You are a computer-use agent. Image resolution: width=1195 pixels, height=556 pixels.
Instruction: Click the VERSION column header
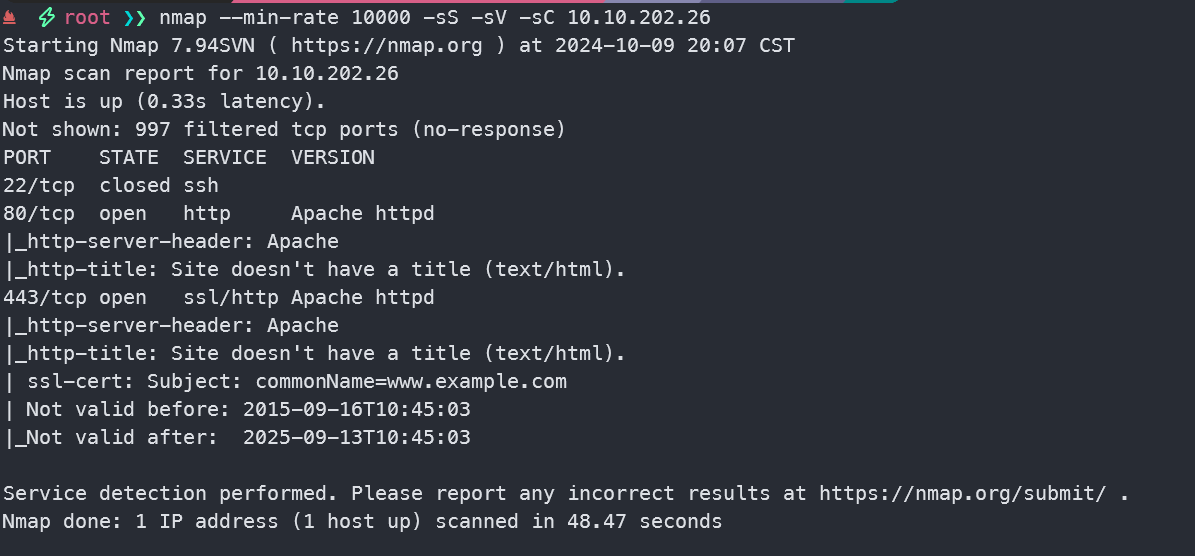pyautogui.click(x=333, y=157)
